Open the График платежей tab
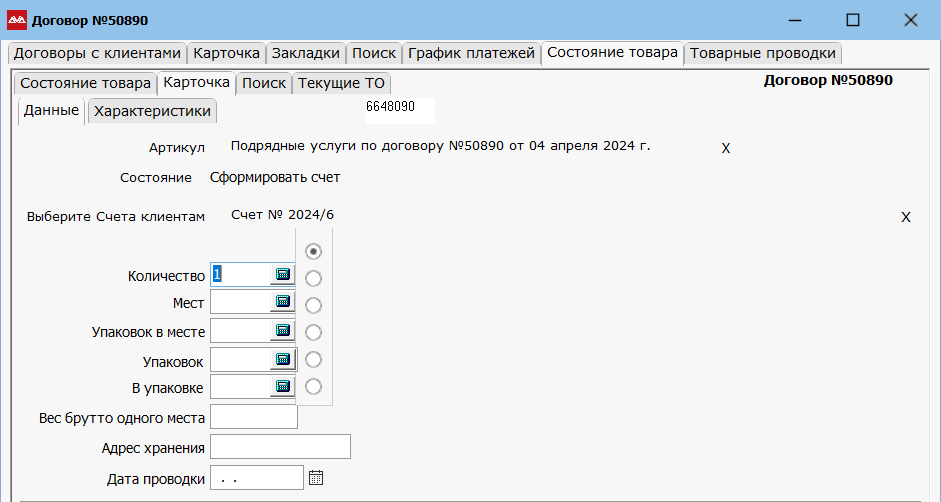 (x=471, y=53)
